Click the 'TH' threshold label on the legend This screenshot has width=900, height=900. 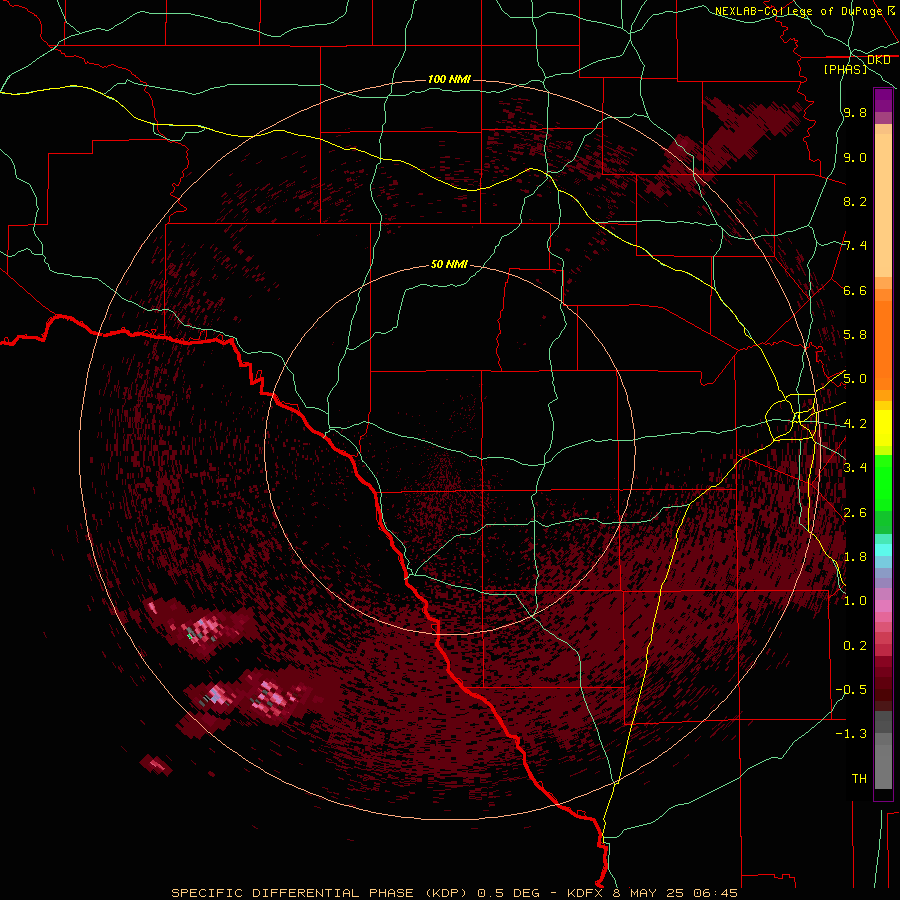859,779
